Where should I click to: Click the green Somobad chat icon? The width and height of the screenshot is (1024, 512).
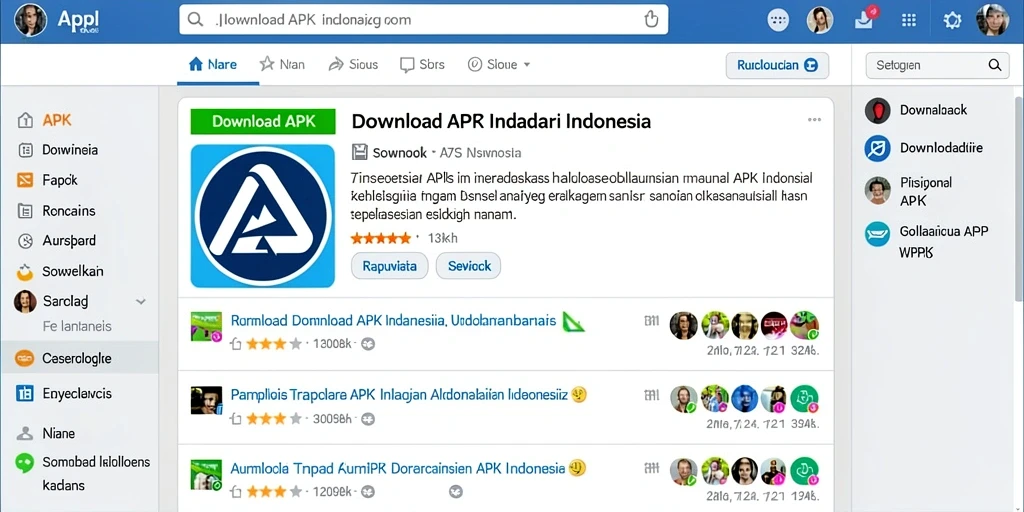(25, 463)
